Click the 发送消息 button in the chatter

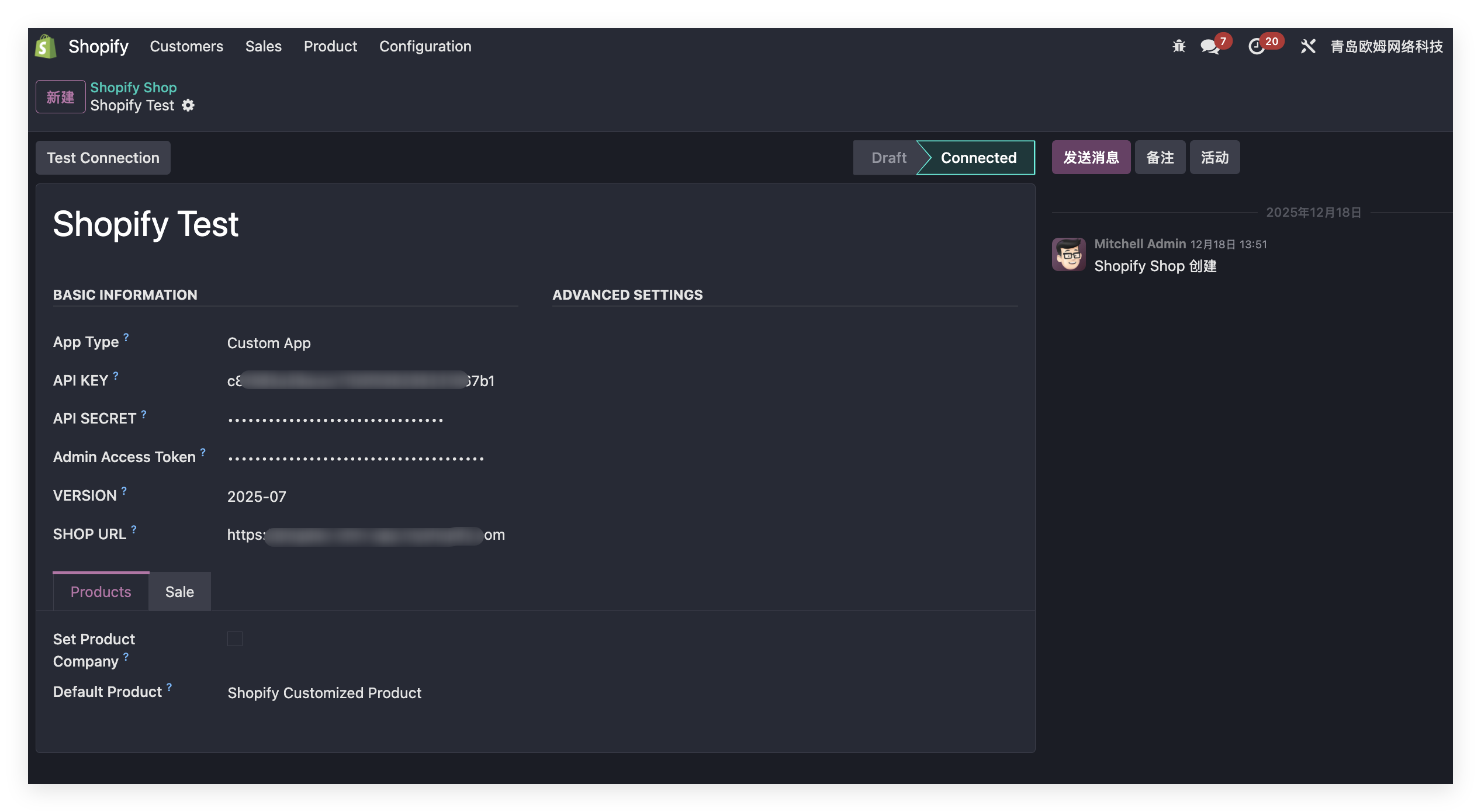pos(1091,157)
